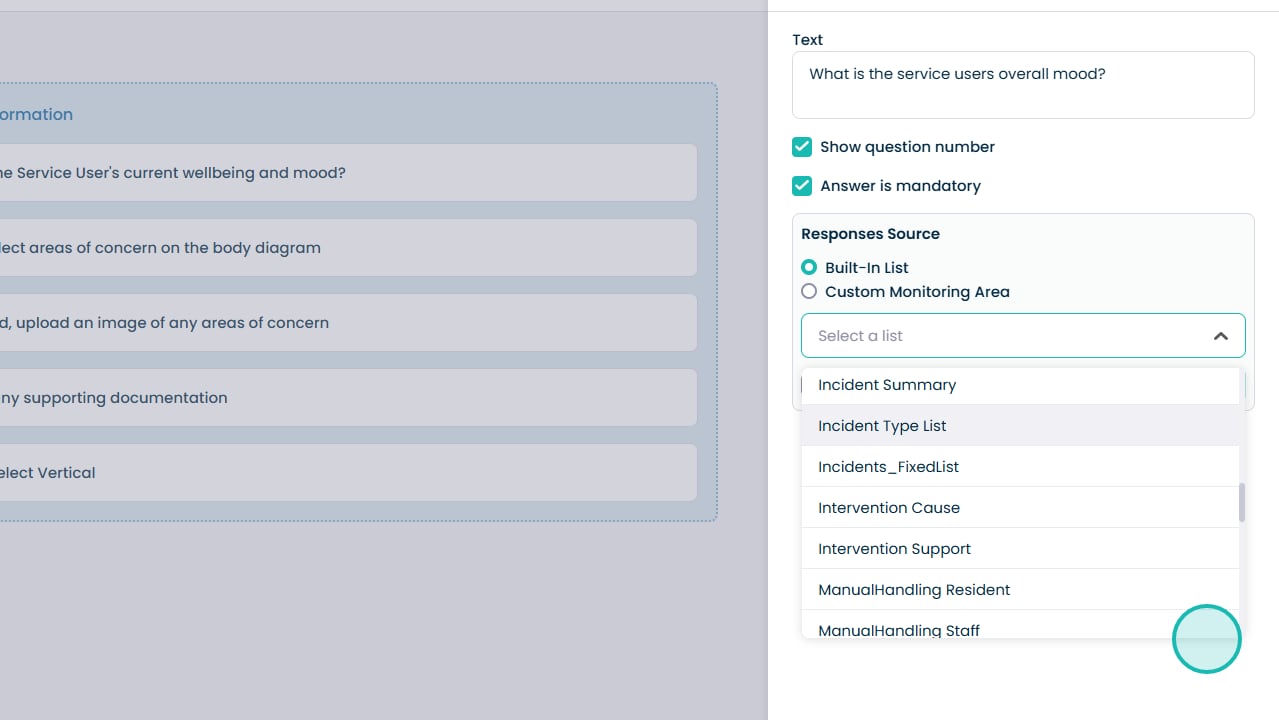Screen dimensions: 1279x720
Task: Select Intervention Cause list item
Action: tap(889, 508)
